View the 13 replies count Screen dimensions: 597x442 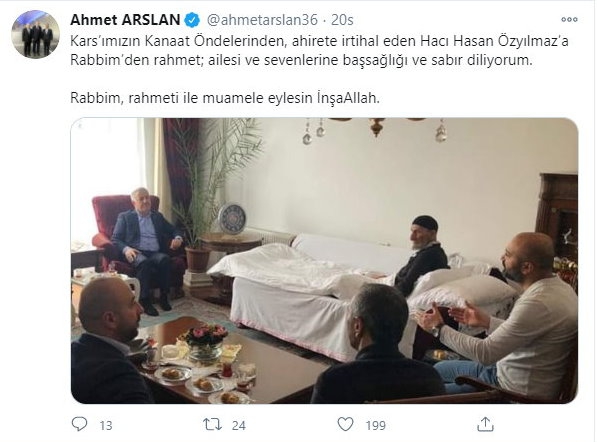point(106,425)
